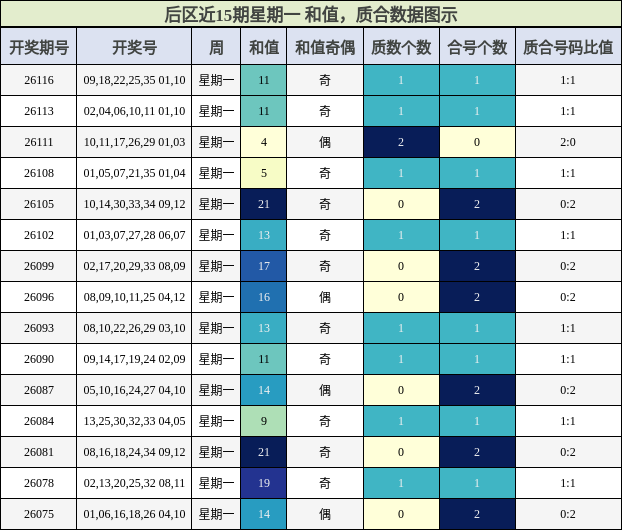This screenshot has width=622, height=530.
Task: Select period number 26090
Action: 39,359
